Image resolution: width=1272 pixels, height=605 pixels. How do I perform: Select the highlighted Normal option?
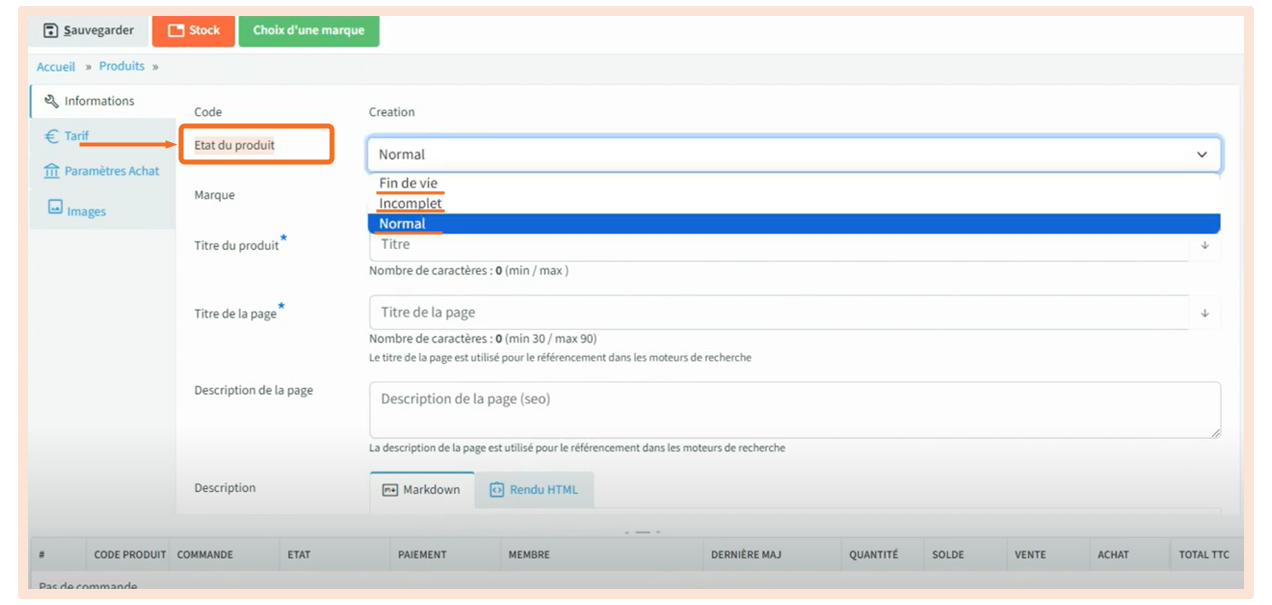[402, 224]
